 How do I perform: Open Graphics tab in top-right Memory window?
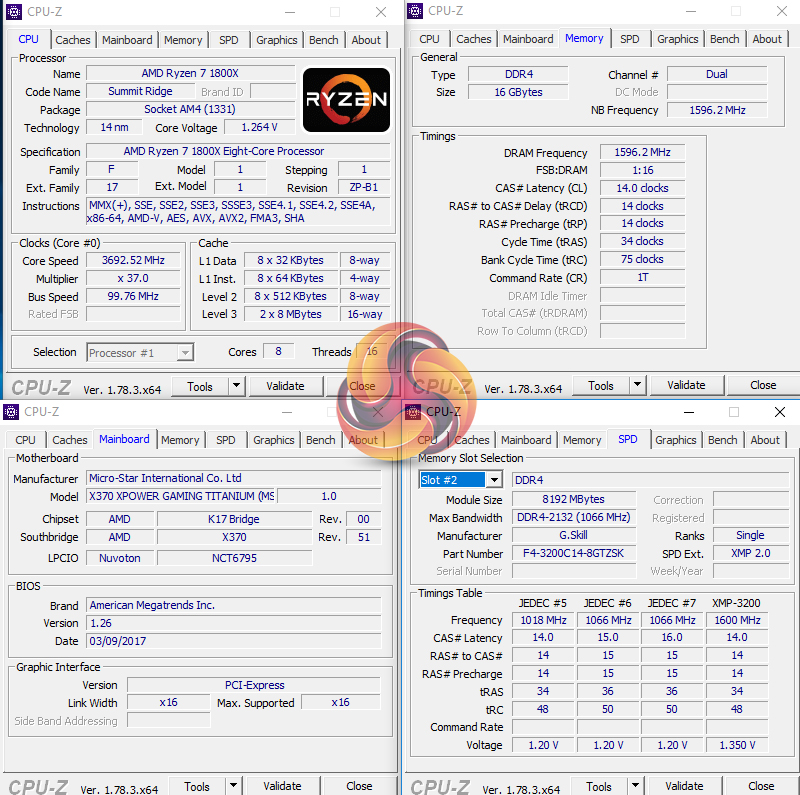coord(678,39)
